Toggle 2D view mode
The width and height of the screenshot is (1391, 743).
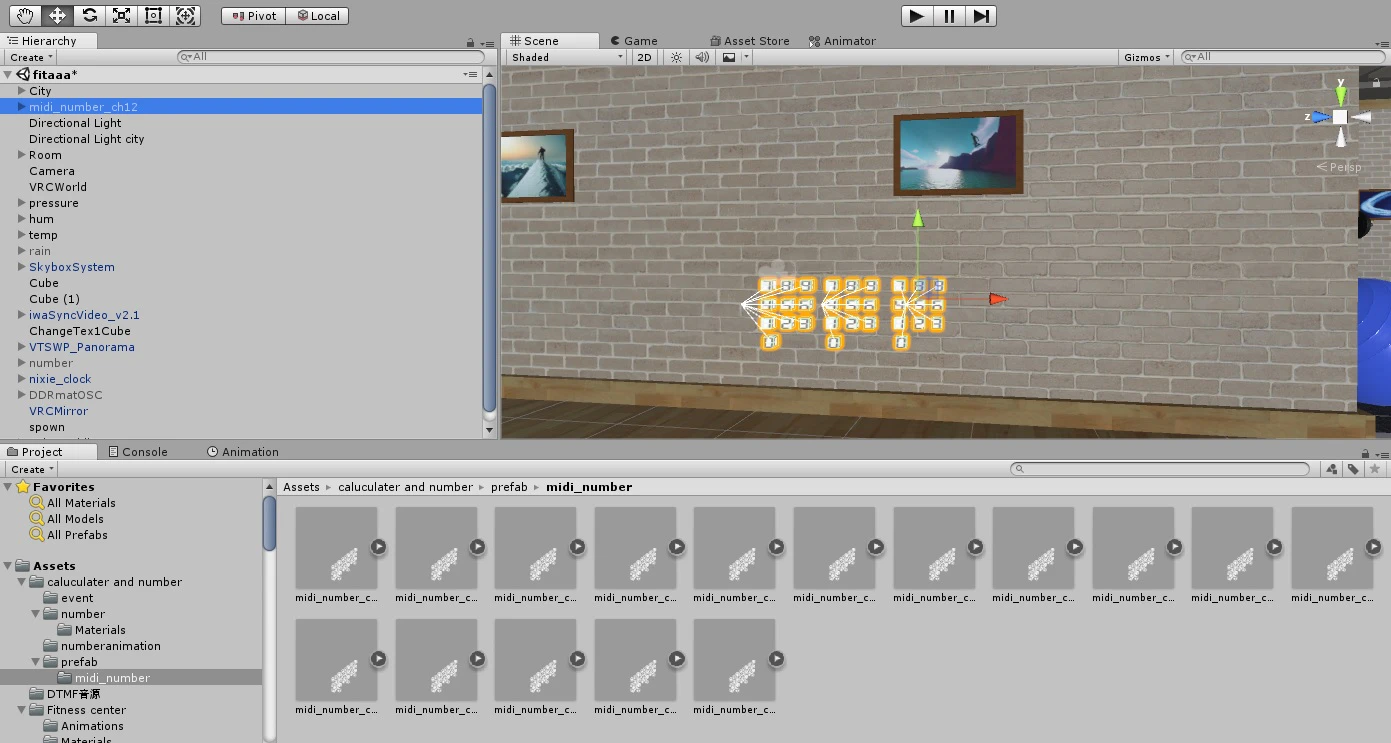[645, 57]
